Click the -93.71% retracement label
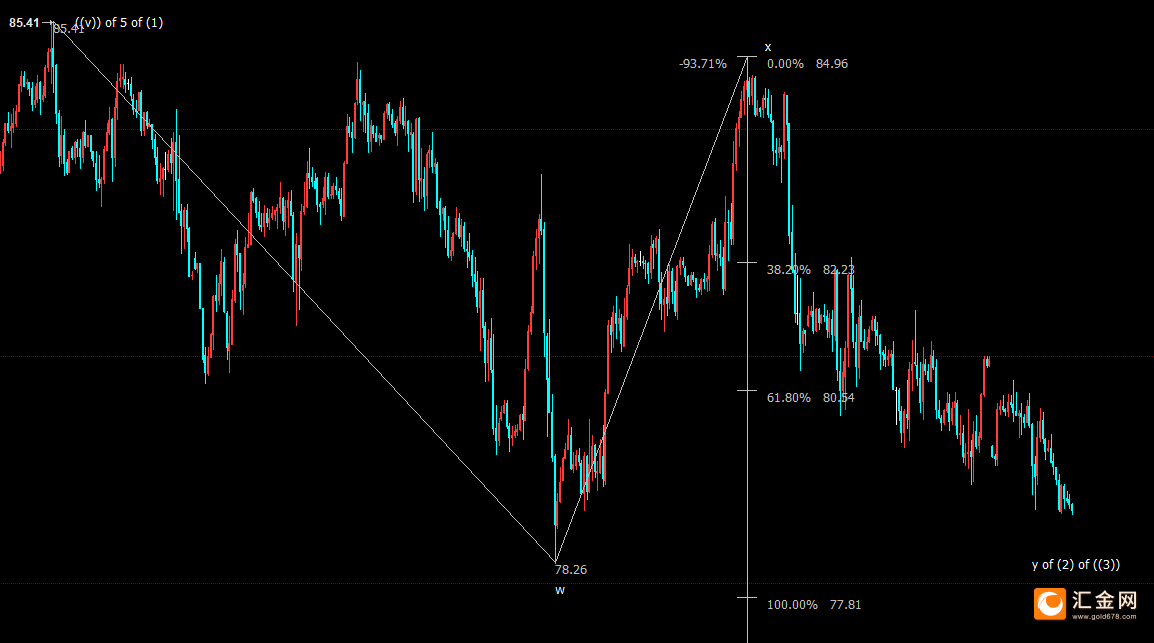1154x643 pixels. [703, 64]
